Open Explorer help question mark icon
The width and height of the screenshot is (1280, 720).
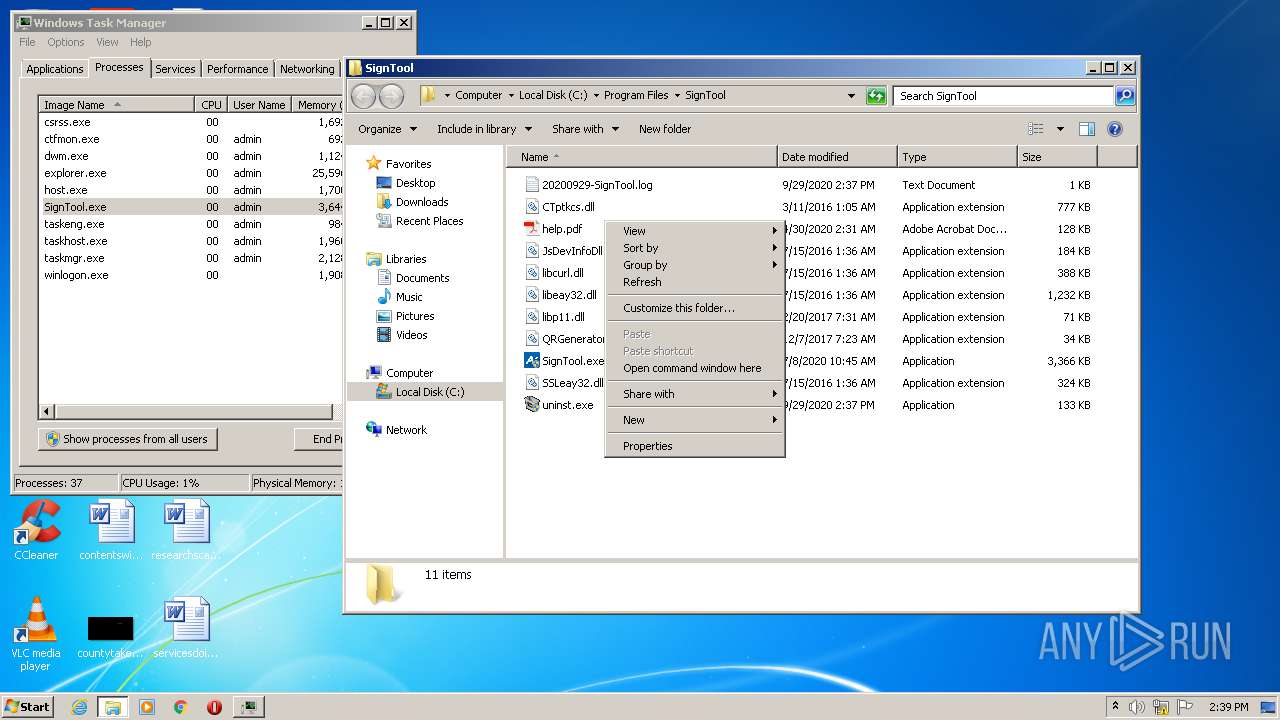[x=1115, y=129]
